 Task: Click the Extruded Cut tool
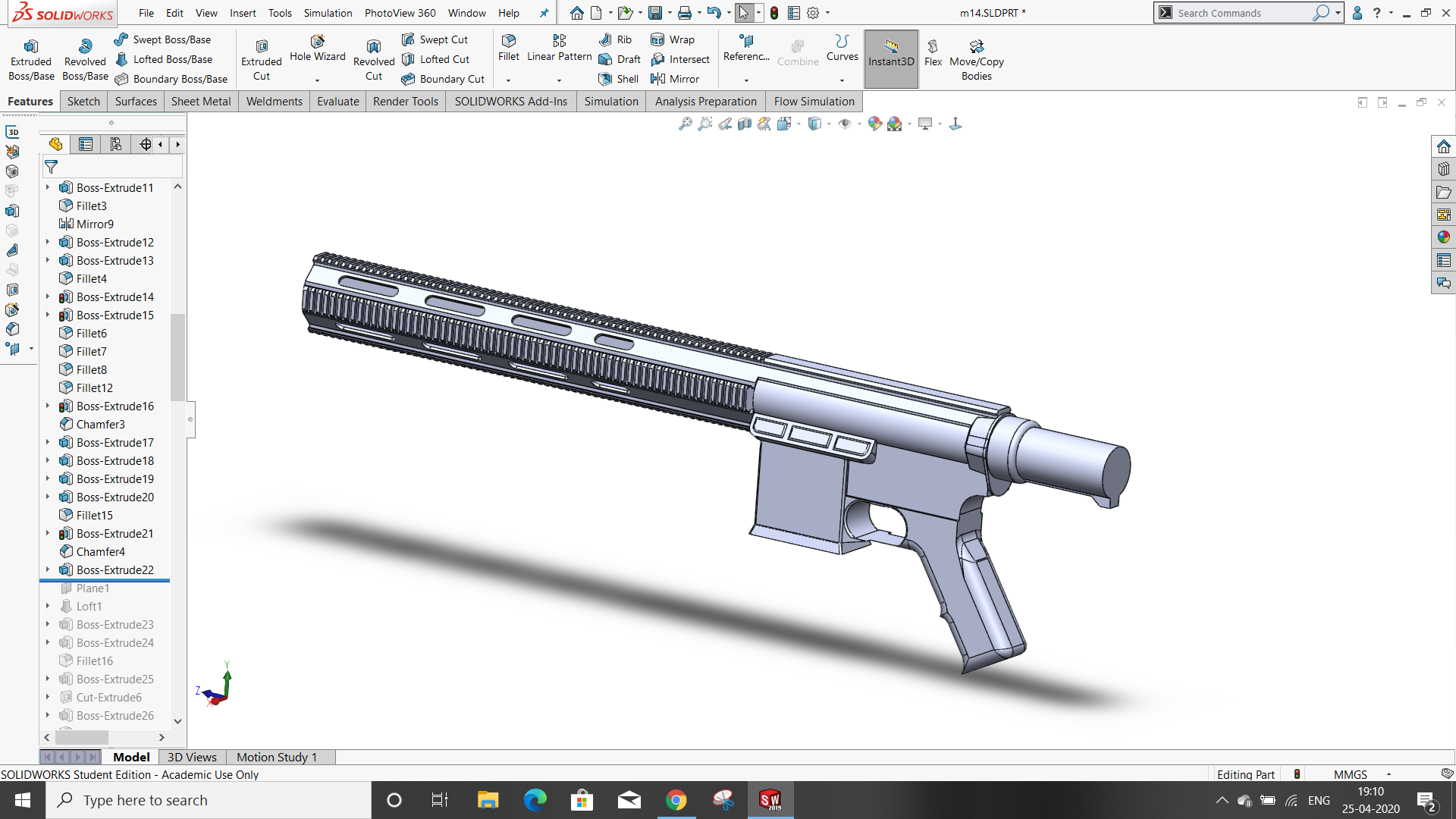262,60
